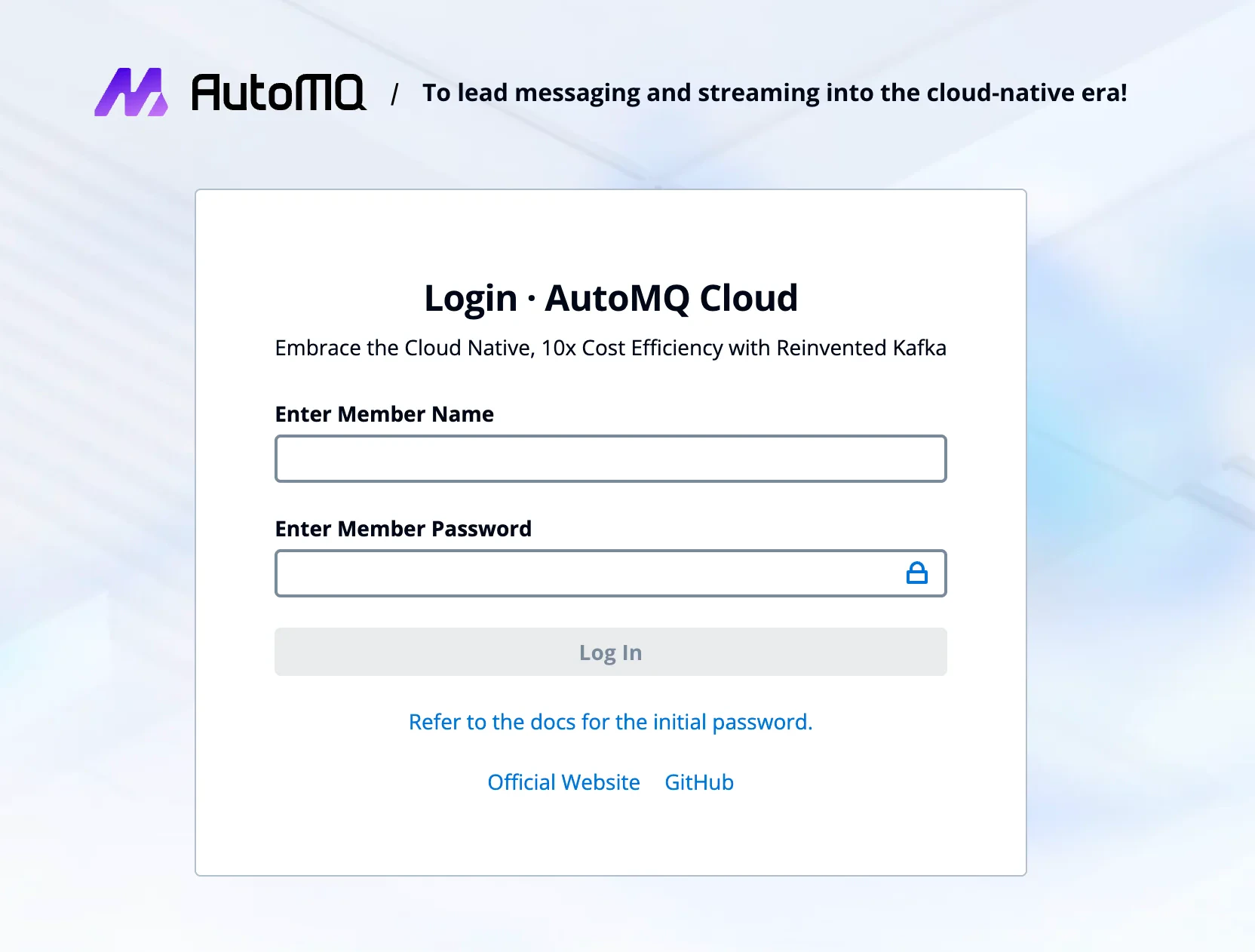
Task: Focus the Enter Member Password input field
Action: coord(611,573)
